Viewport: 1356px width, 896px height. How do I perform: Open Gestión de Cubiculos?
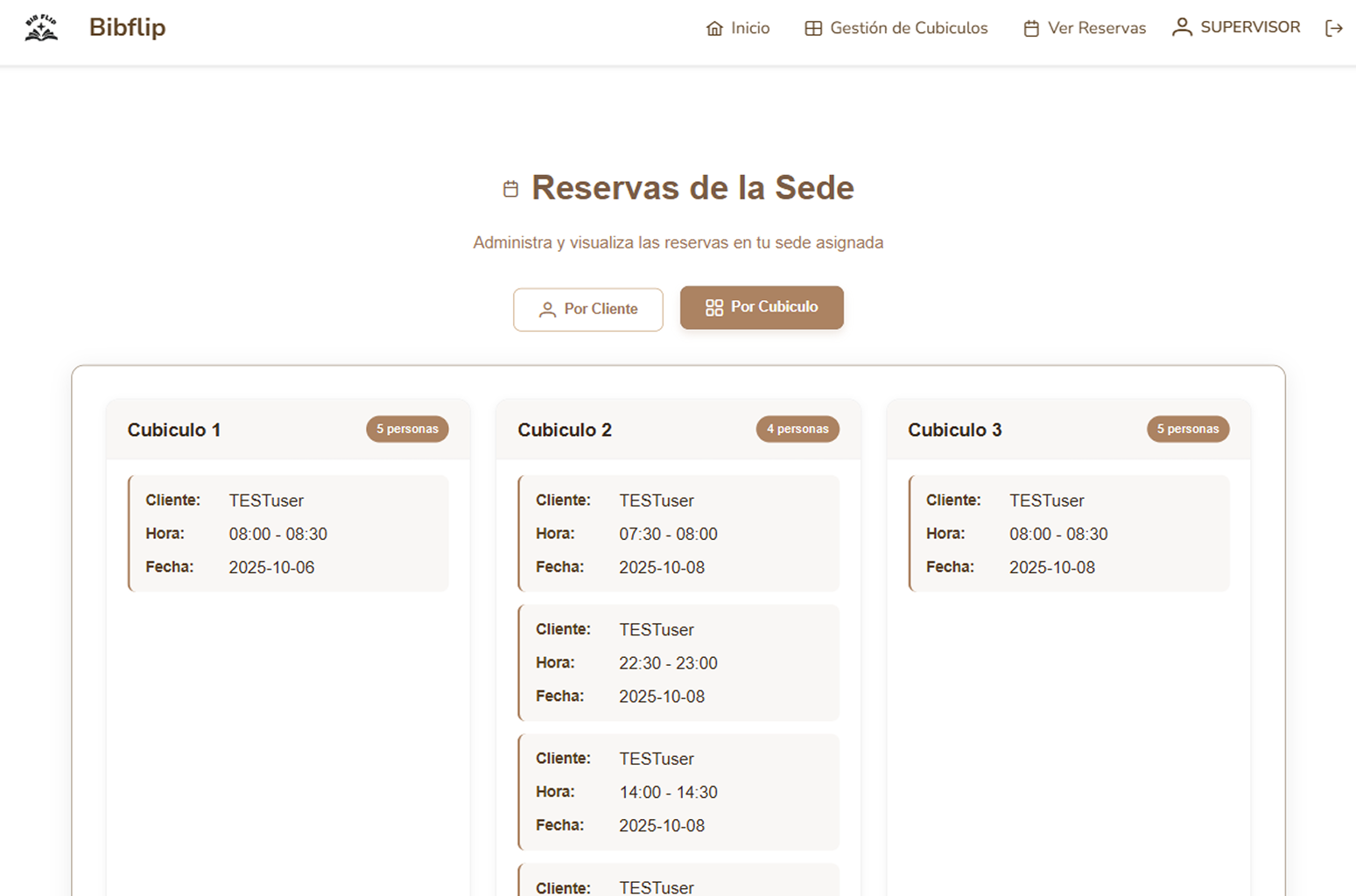click(896, 28)
